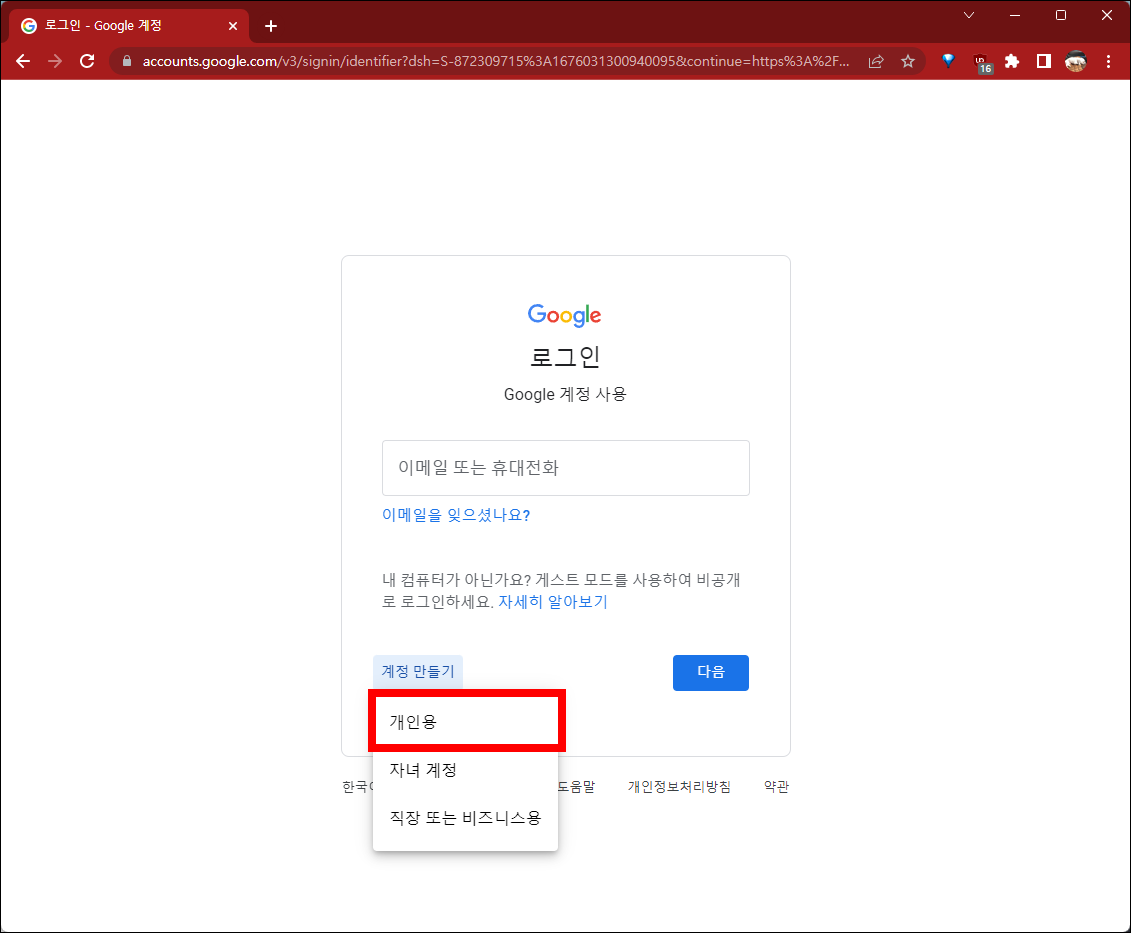Open the tab search chevron
The image size is (1131, 933).
coord(969,15)
